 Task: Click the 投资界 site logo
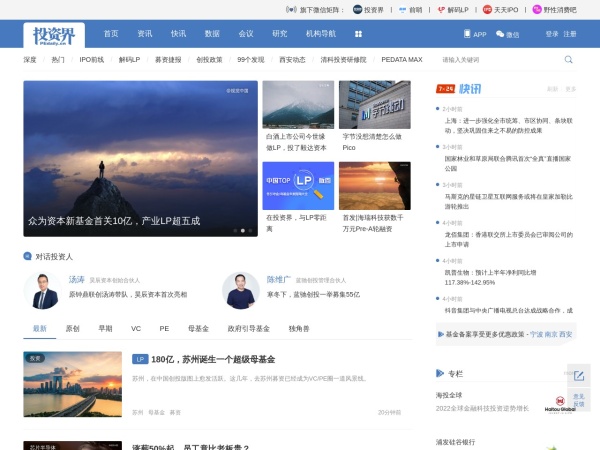(x=54, y=34)
